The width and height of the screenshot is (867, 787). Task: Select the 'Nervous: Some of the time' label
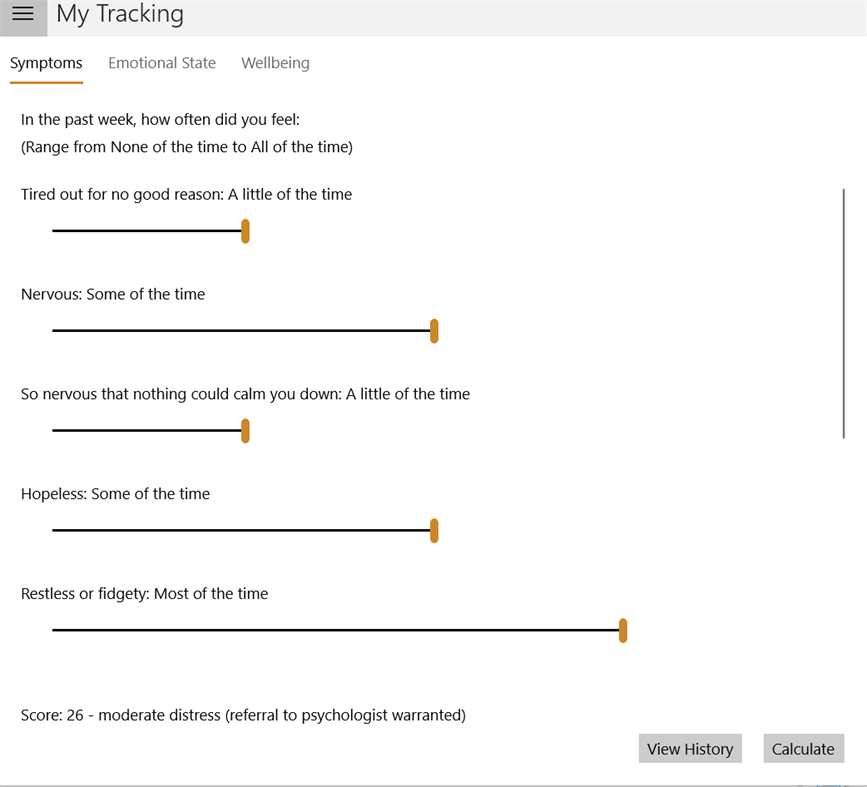(113, 294)
